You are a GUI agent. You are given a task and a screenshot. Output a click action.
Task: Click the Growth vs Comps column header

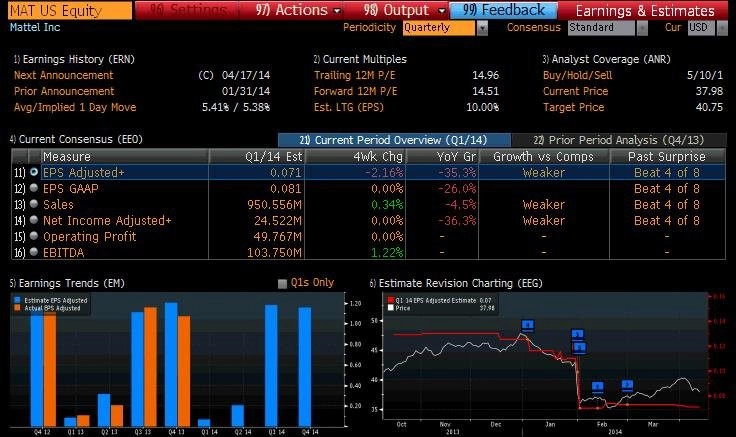[x=544, y=156]
